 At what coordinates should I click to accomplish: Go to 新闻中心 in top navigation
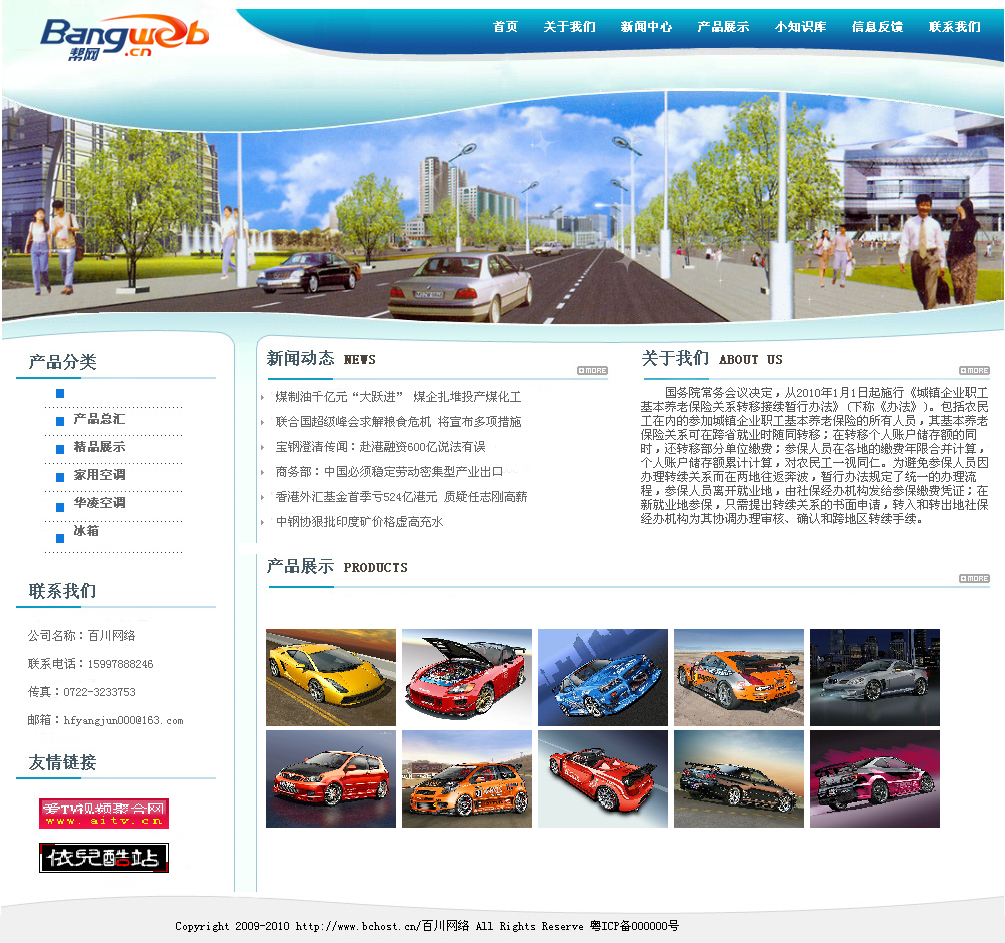(x=646, y=27)
